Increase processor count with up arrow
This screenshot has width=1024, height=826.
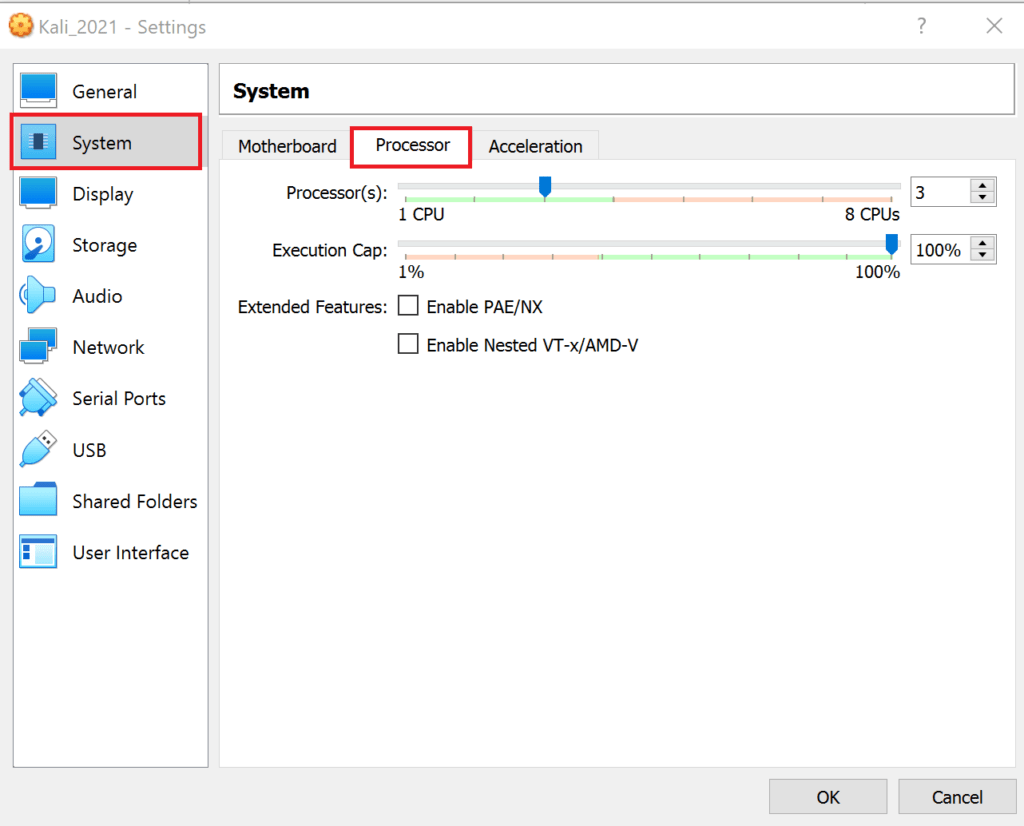982,185
